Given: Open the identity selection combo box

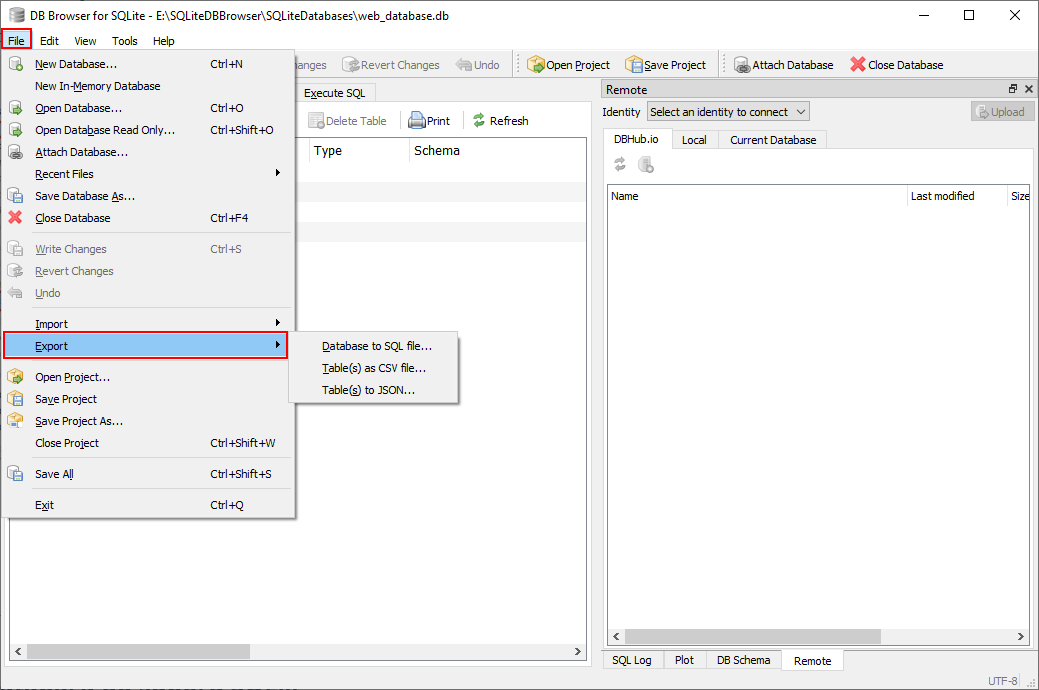Looking at the screenshot, I should (x=727, y=111).
